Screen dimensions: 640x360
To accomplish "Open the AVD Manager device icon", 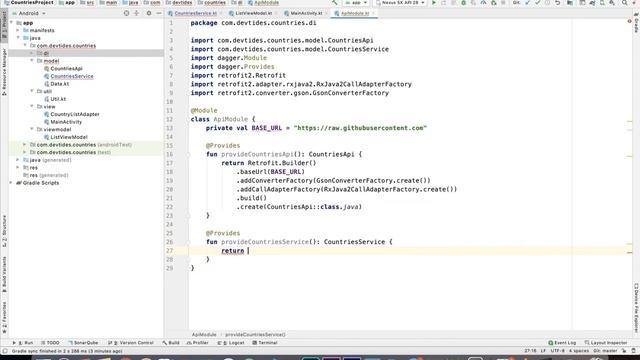I will coord(602,3).
